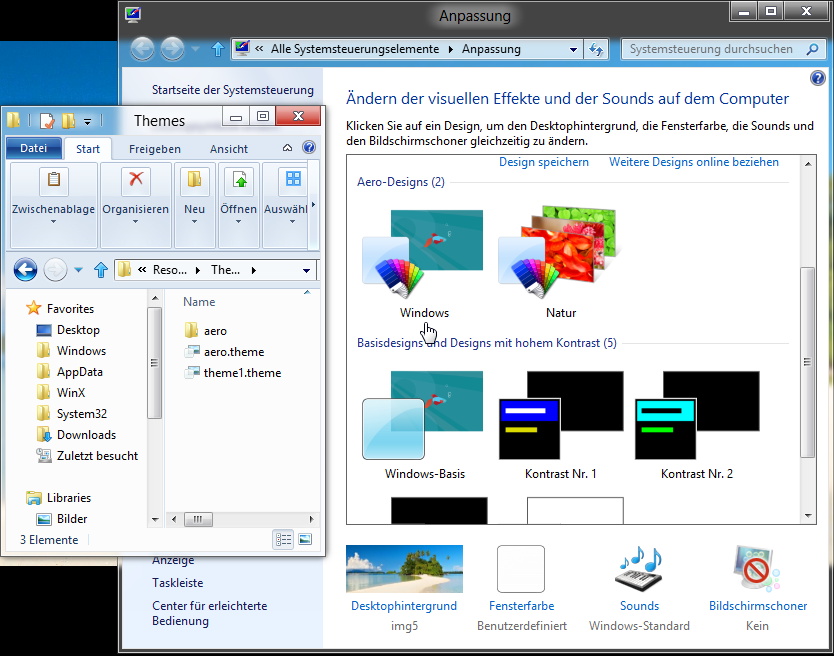Image resolution: width=834 pixels, height=656 pixels.
Task: Click the Themes file list horizontal scrollbar
Action: pyautogui.click(x=198, y=519)
